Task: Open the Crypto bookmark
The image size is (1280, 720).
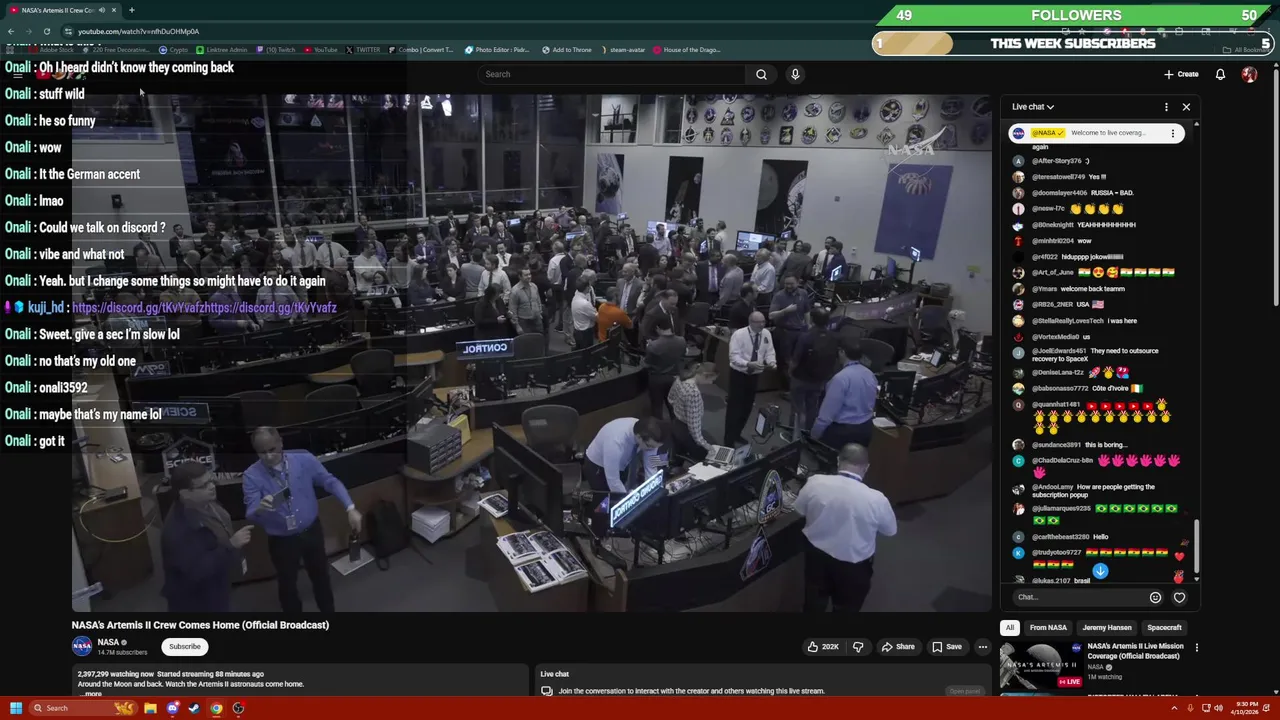Action: click(x=173, y=50)
